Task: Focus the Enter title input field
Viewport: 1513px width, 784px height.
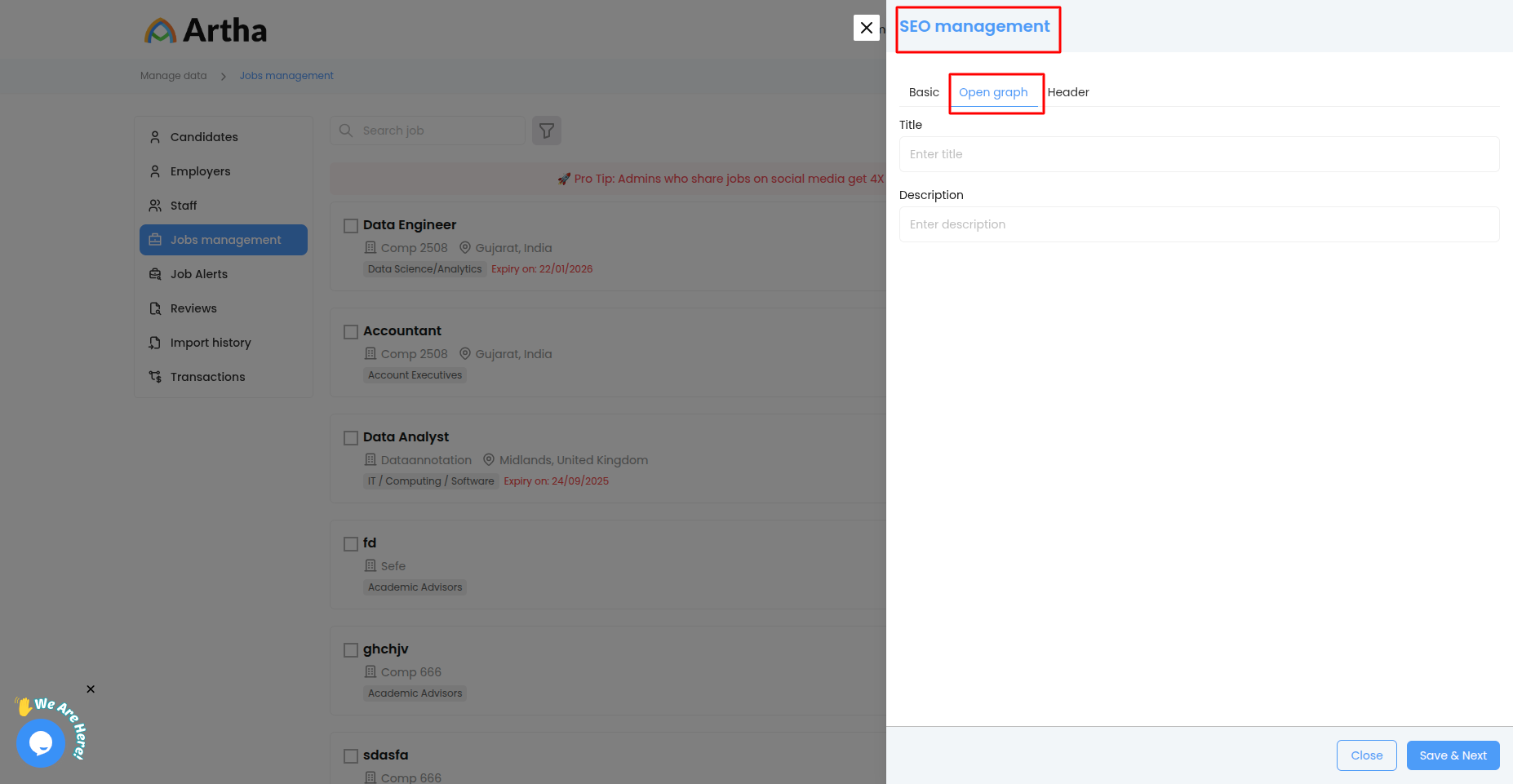Action: point(1199,154)
